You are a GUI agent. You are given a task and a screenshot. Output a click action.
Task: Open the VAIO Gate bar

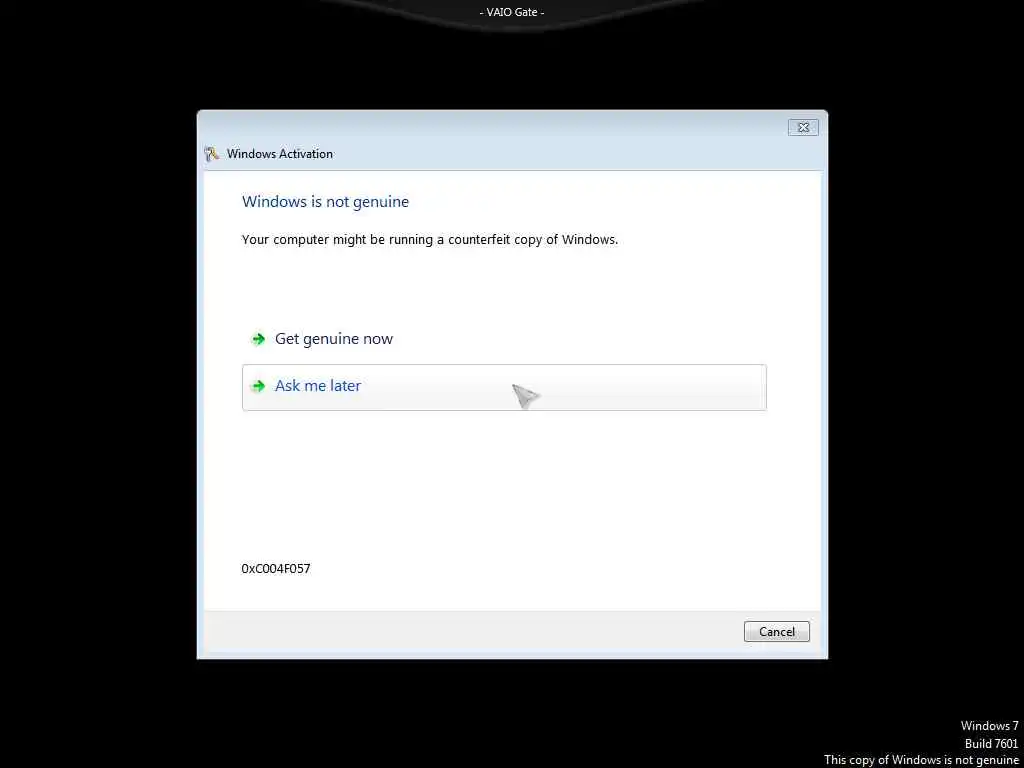coord(512,12)
